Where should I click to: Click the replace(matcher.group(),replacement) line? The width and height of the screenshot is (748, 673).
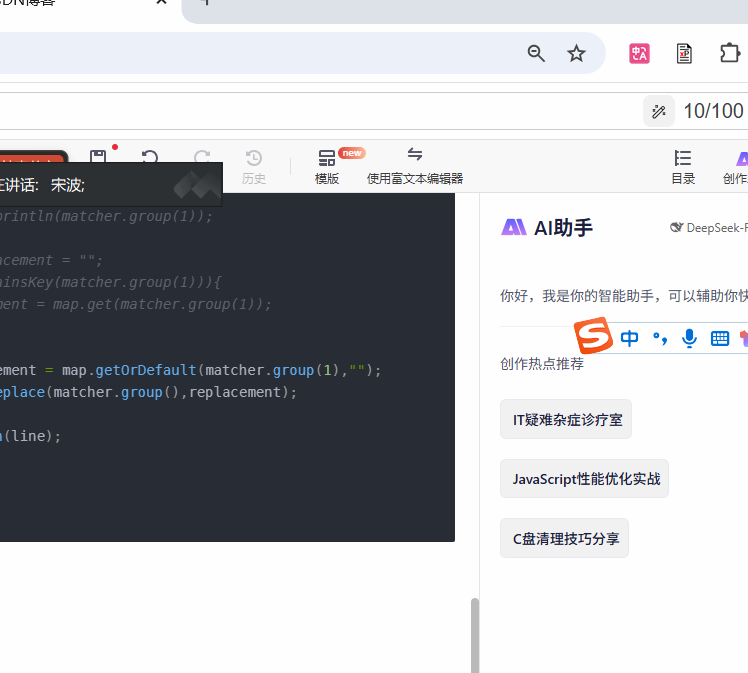[148, 392]
